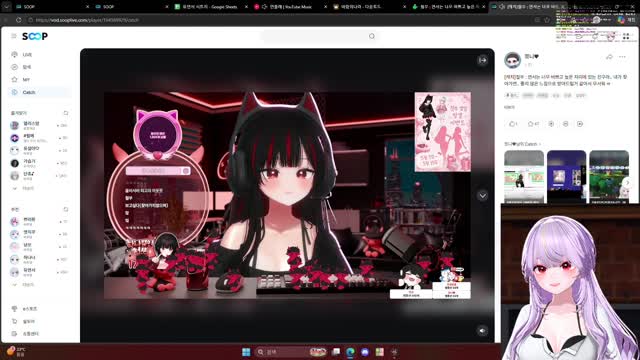Open fifth recommended streamer in sidebar
Image resolution: width=640 pixels, height=360 pixels.
[x=40, y=272]
